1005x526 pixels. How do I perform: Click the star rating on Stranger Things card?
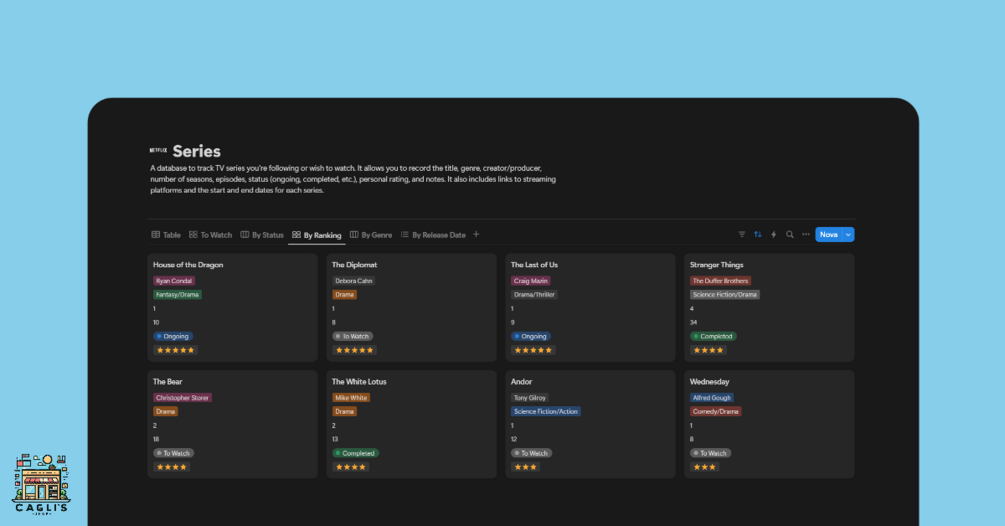pyautogui.click(x=708, y=350)
